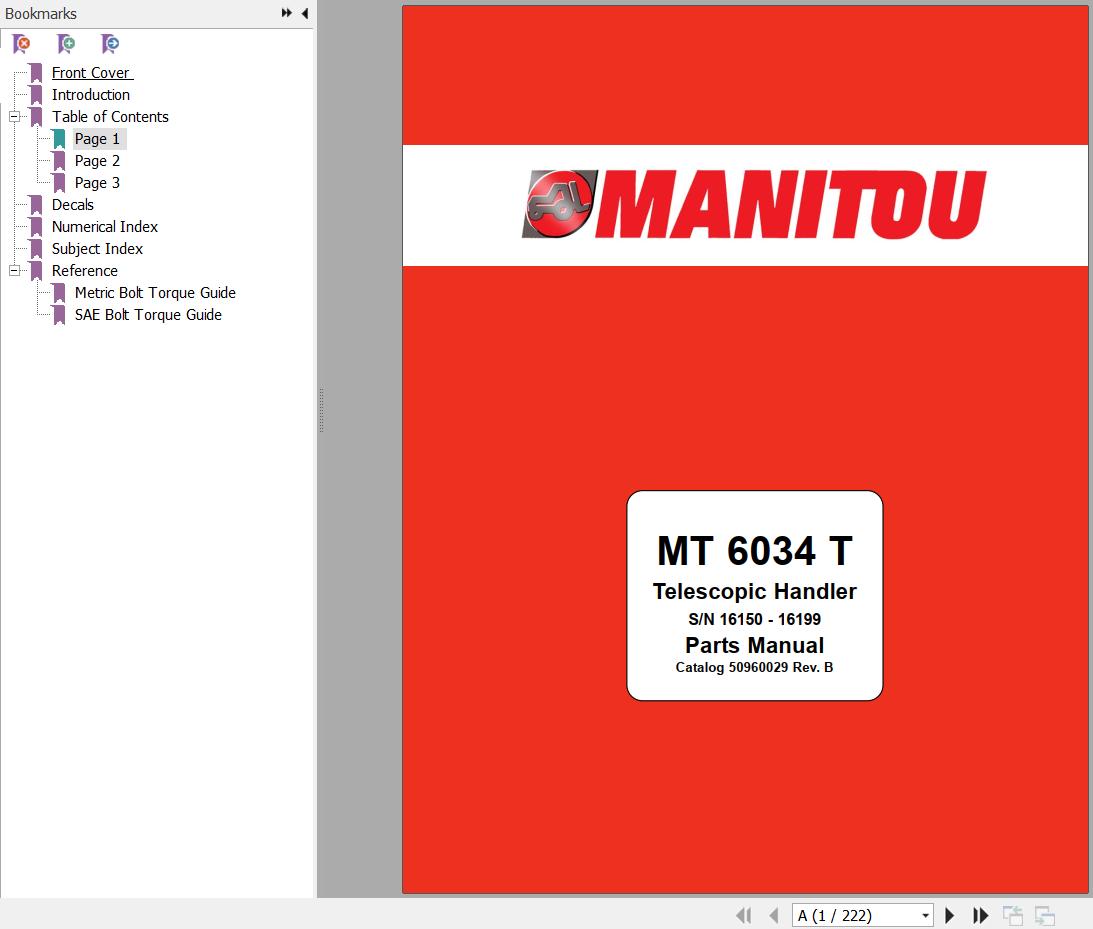1093x929 pixels.
Task: Select the Page 2 bookmark
Action: tap(98, 161)
